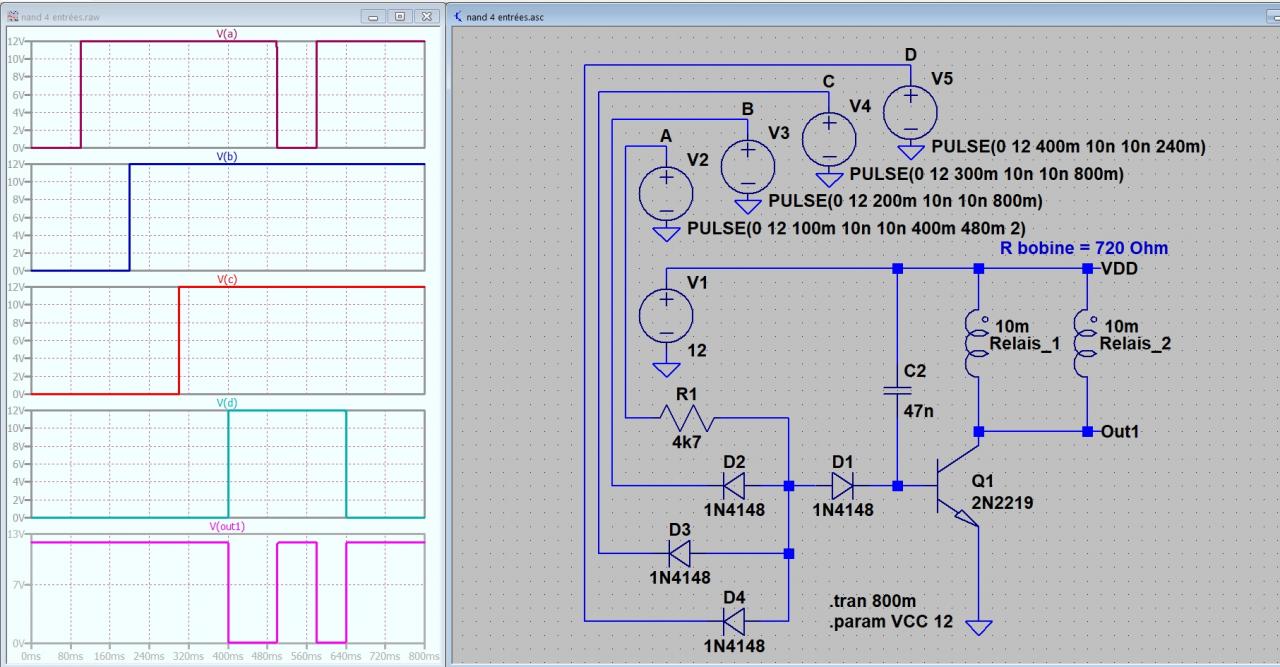
Task: Click the Out1 net label
Action: [x=1120, y=431]
